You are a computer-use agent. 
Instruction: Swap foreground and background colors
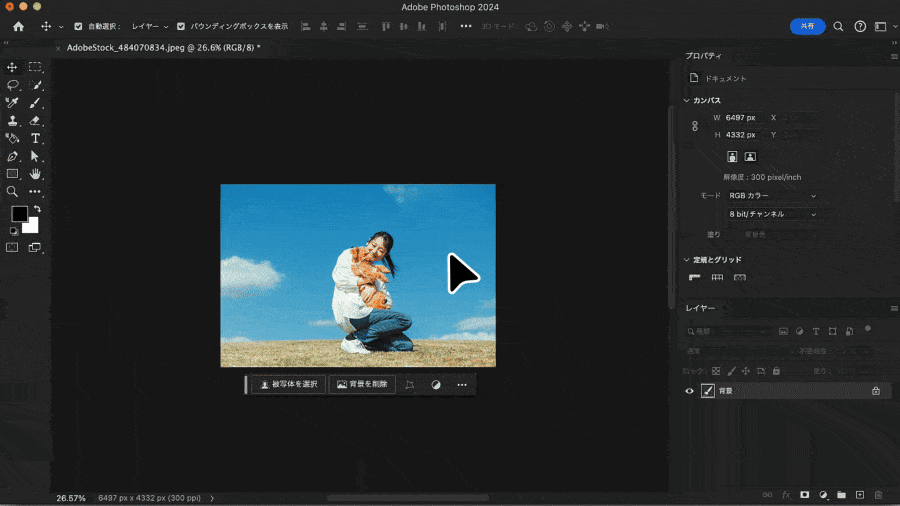37,209
